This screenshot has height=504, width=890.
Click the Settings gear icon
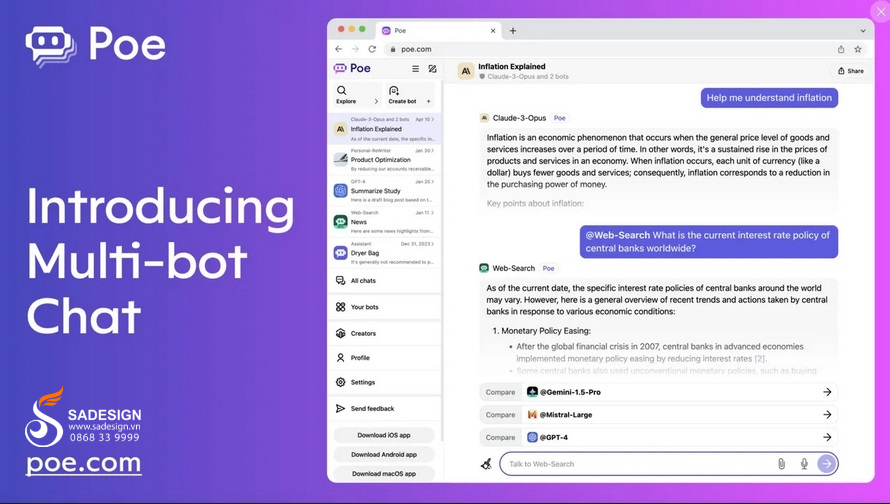pos(341,382)
